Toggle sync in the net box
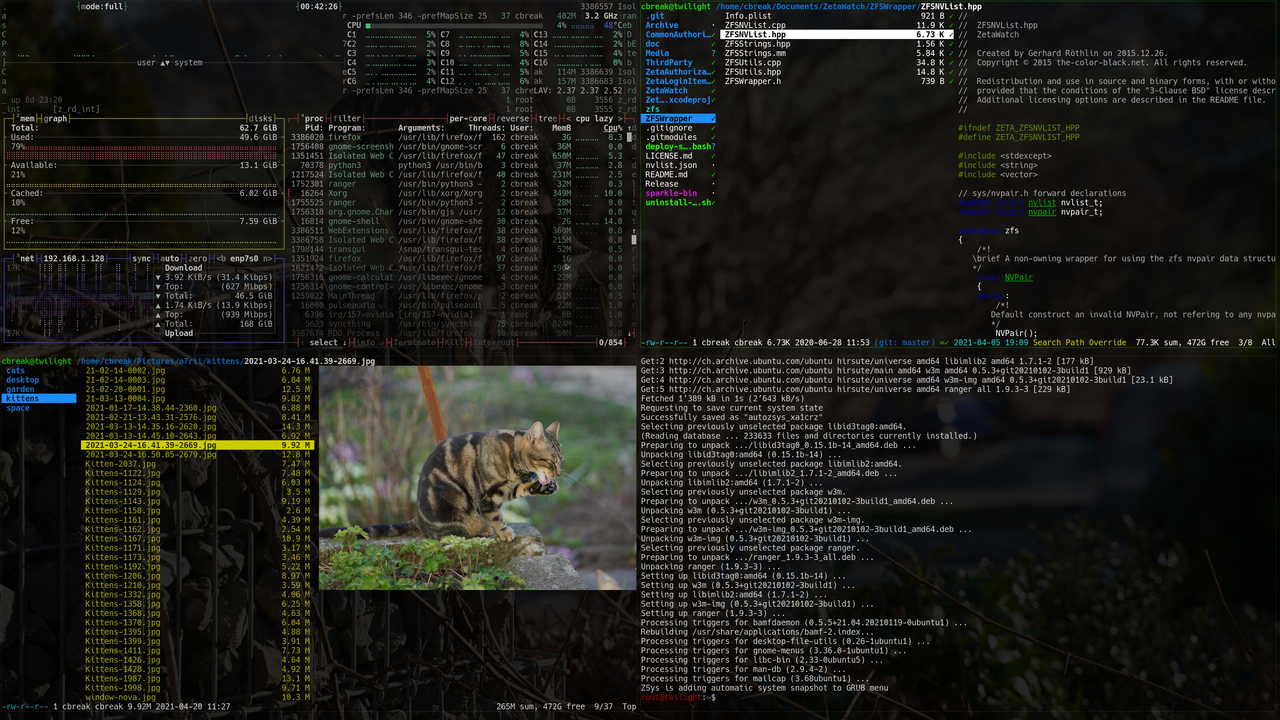This screenshot has width=1280, height=720. (143, 258)
